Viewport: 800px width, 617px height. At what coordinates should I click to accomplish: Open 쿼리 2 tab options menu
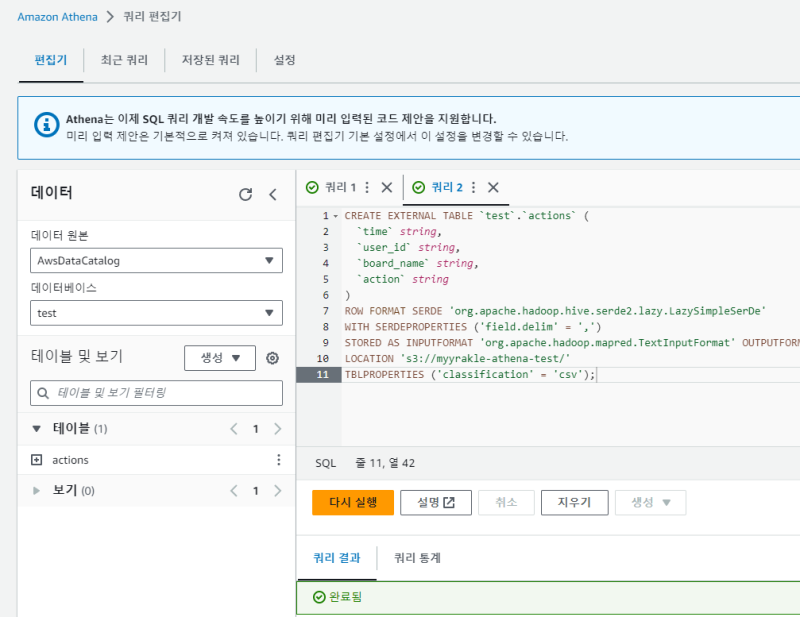click(473, 187)
